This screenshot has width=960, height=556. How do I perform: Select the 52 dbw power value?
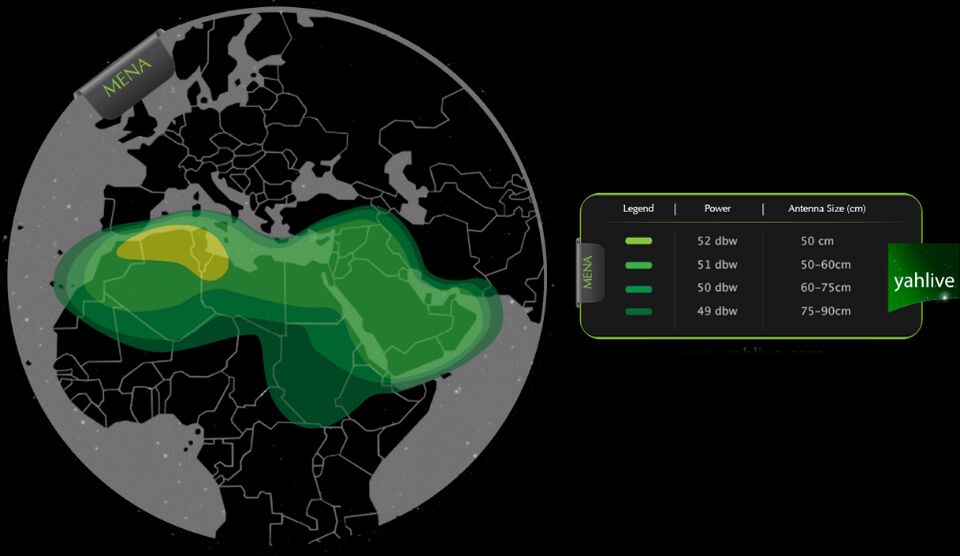(x=717, y=241)
